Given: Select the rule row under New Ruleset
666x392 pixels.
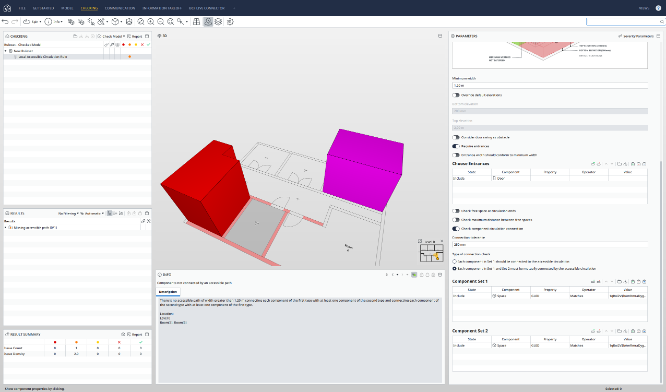Looking at the screenshot, I should (77, 56).
